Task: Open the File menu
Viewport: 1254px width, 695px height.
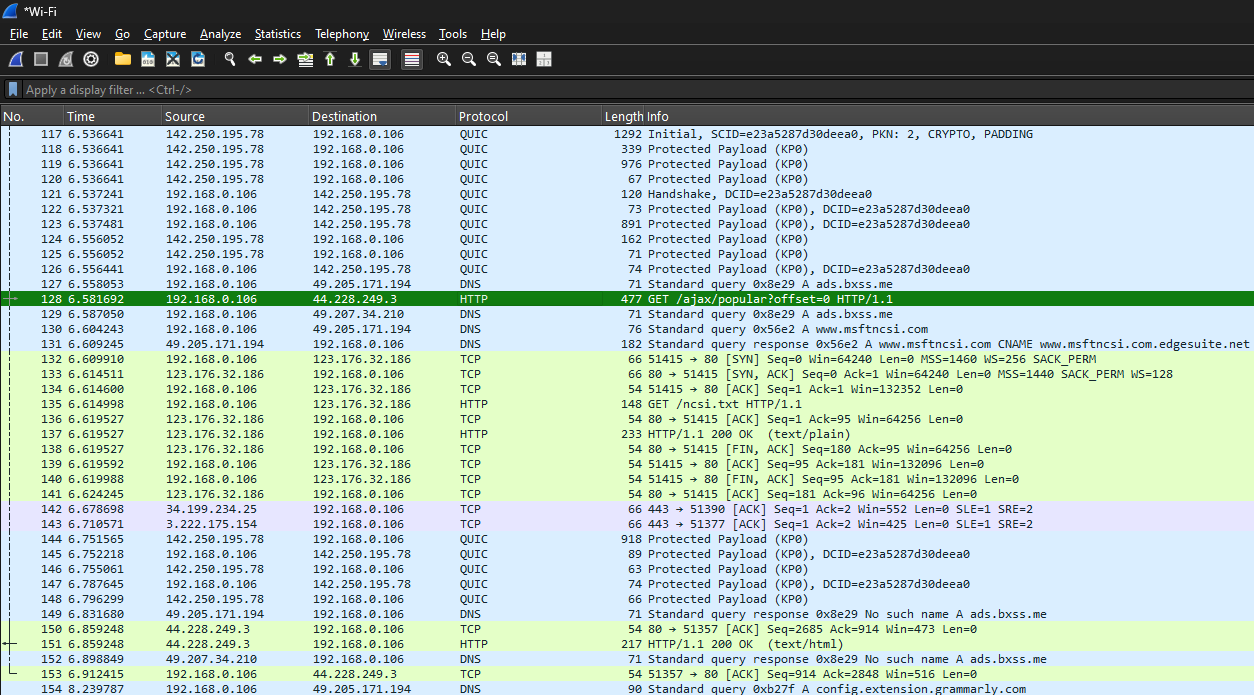Action: pyautogui.click(x=19, y=34)
